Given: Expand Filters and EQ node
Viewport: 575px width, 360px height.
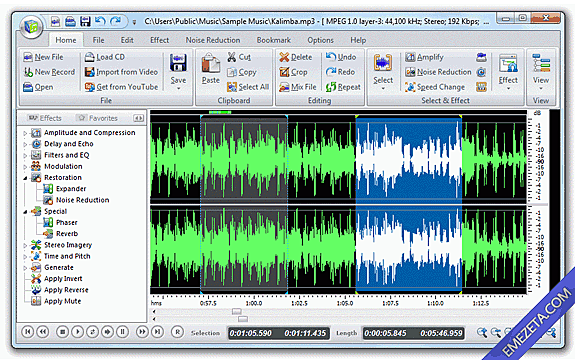Looking at the screenshot, I should coord(25,155).
